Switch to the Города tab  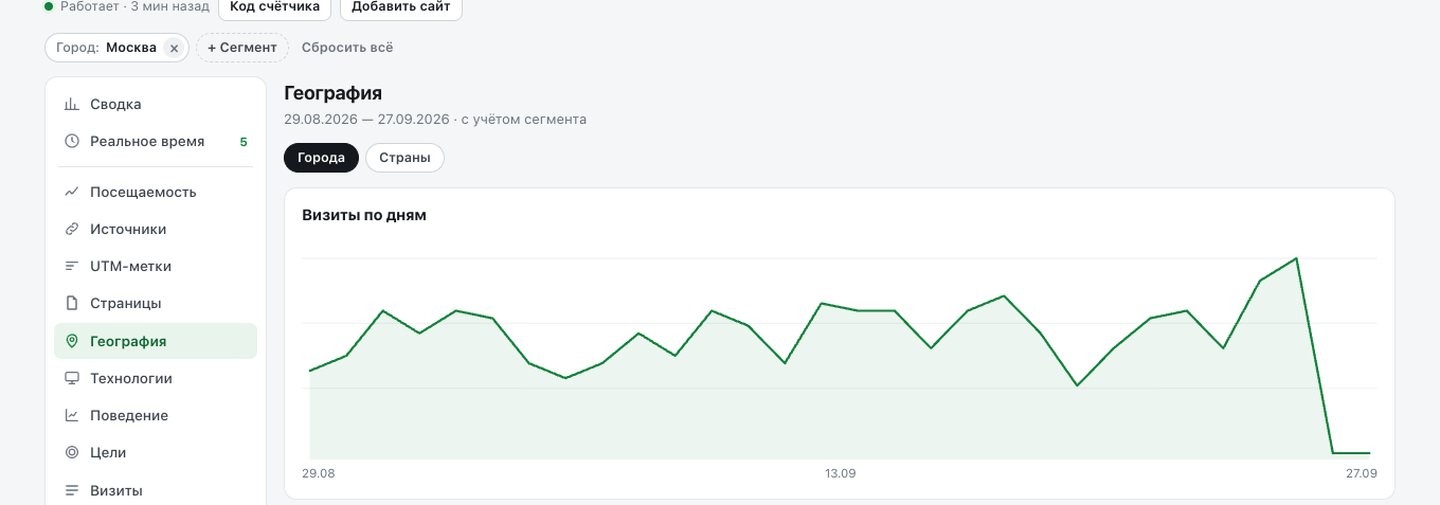[x=321, y=158]
